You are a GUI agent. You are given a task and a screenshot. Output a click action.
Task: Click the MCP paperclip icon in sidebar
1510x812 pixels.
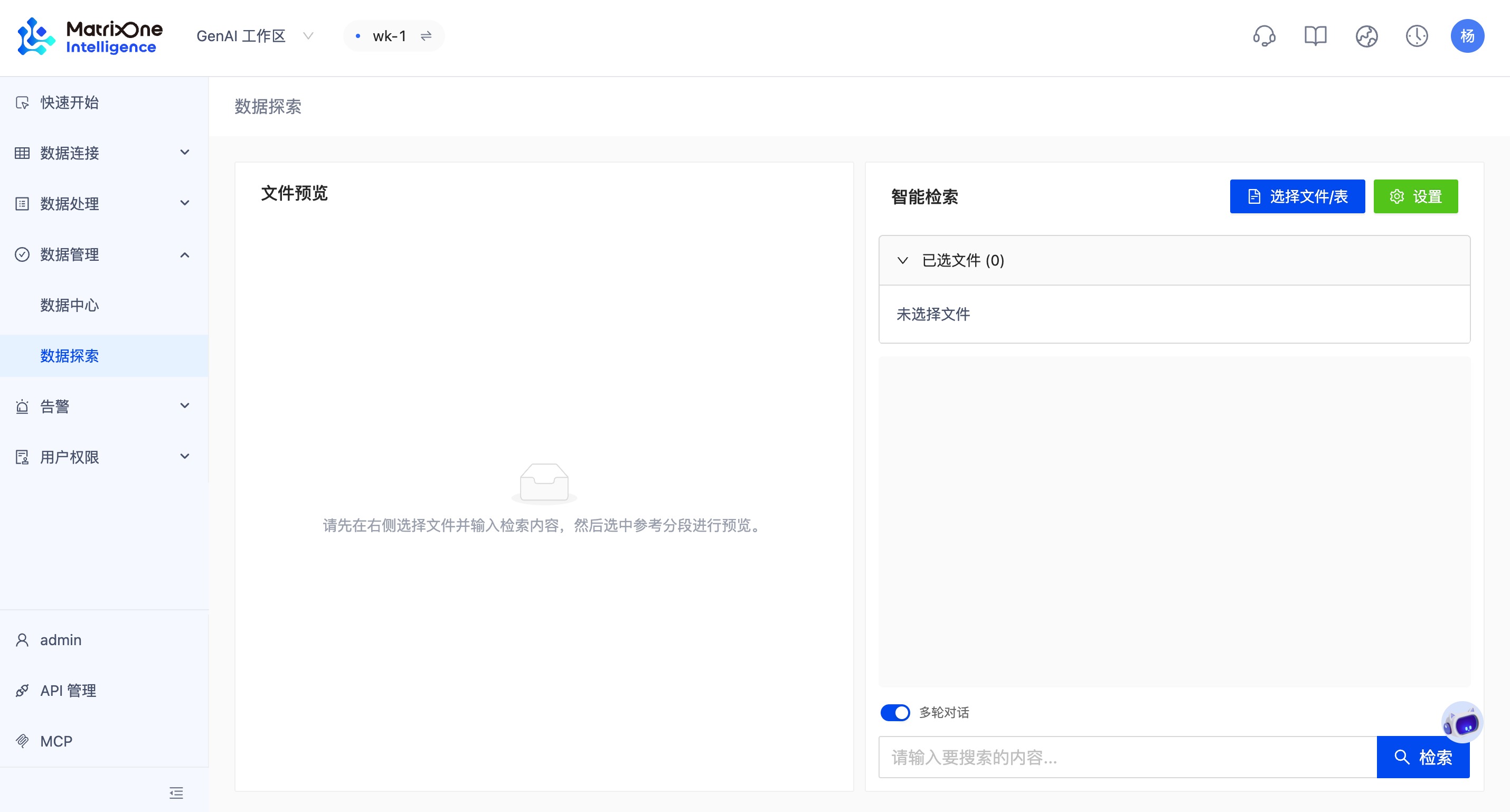point(23,741)
